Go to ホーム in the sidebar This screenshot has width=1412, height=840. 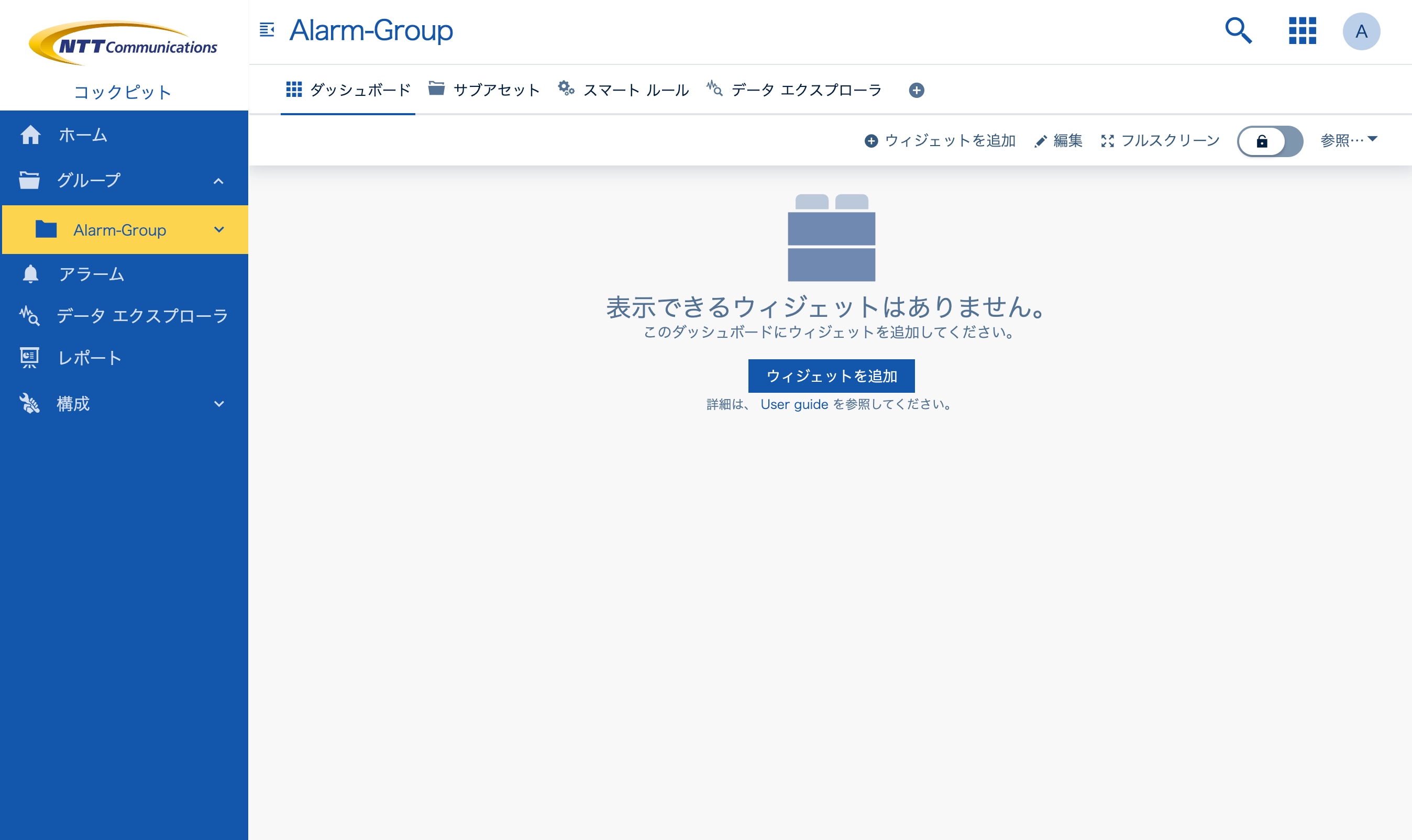point(124,135)
